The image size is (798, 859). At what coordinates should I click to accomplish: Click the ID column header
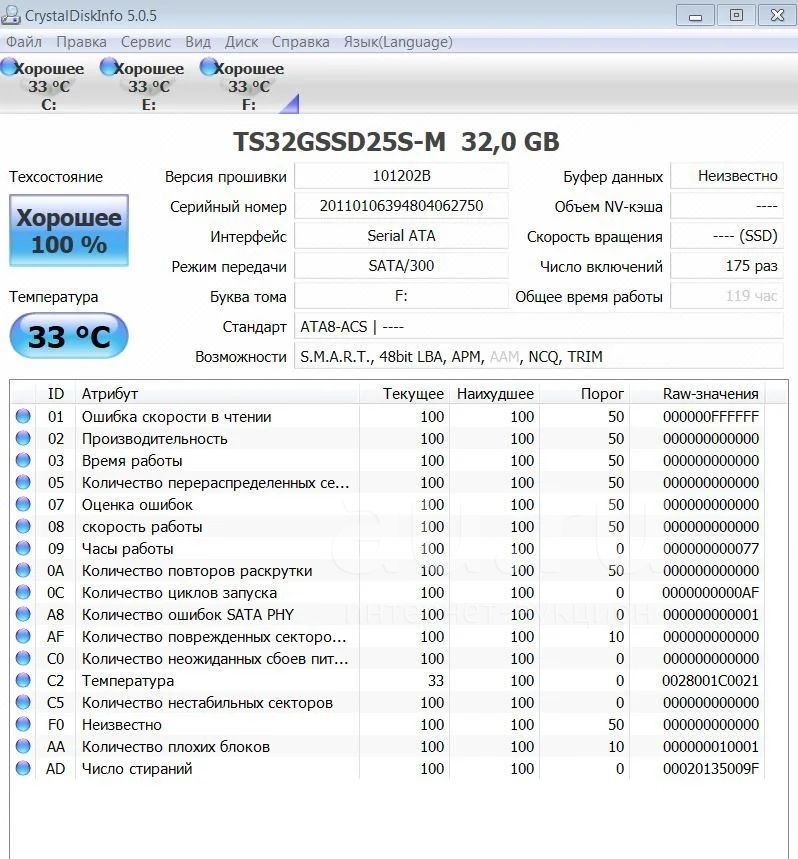point(56,393)
